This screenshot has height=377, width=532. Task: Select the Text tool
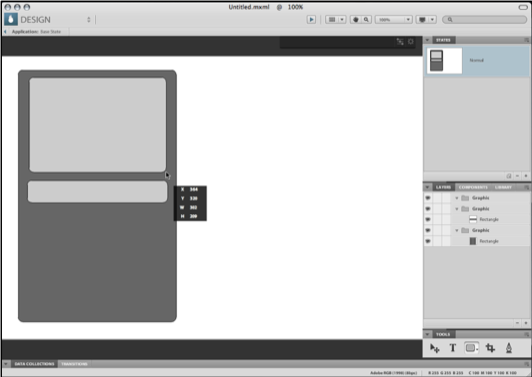pos(453,348)
